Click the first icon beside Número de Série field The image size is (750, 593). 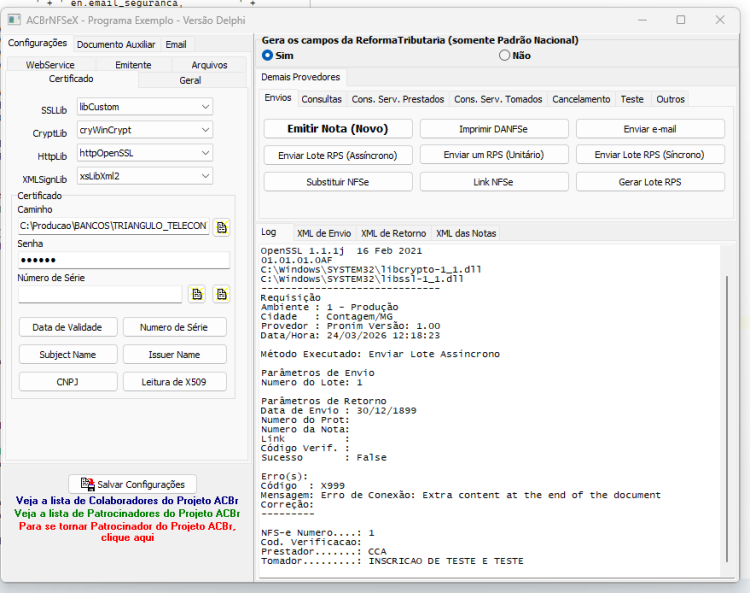point(197,294)
